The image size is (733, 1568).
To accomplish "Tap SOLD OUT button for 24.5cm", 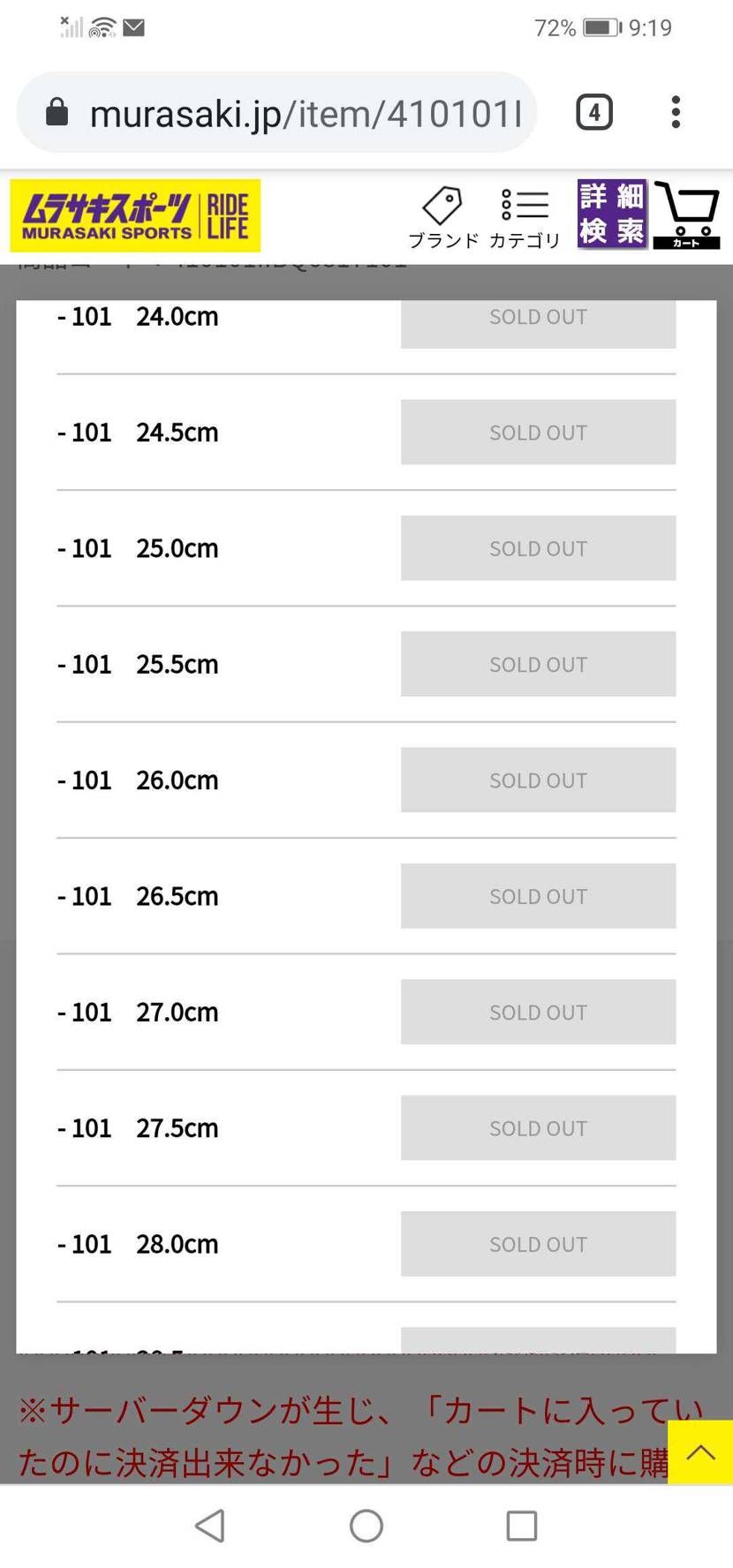I will (x=538, y=433).
